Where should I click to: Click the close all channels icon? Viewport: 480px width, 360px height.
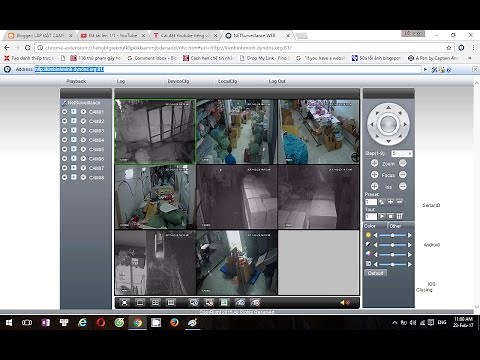coord(209,303)
